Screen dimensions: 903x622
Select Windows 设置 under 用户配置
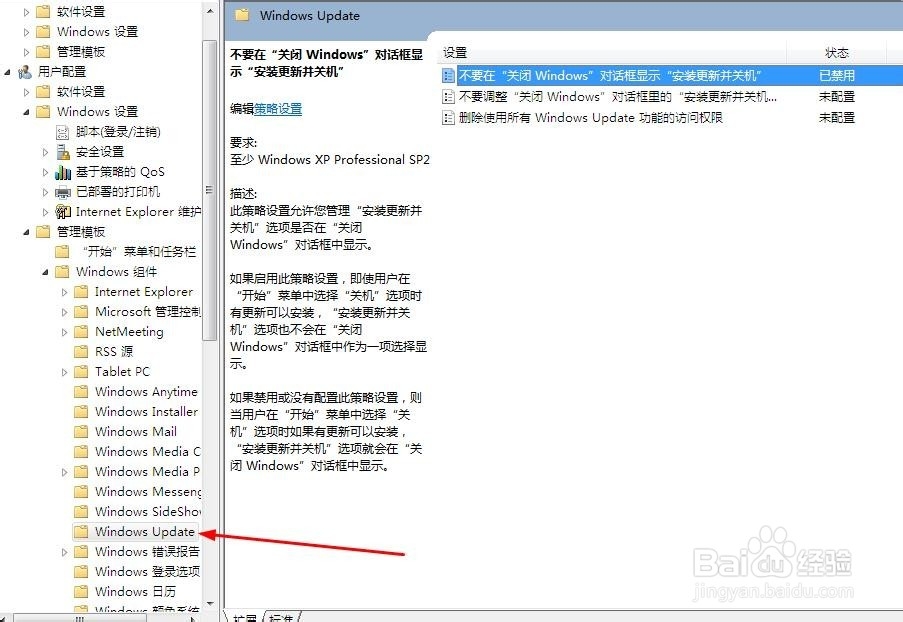coord(97,112)
